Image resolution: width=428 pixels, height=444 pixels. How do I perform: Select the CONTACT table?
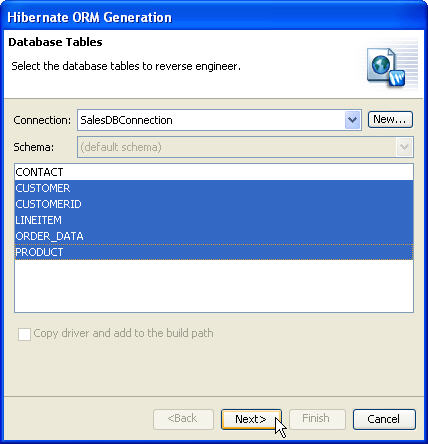pos(214,172)
